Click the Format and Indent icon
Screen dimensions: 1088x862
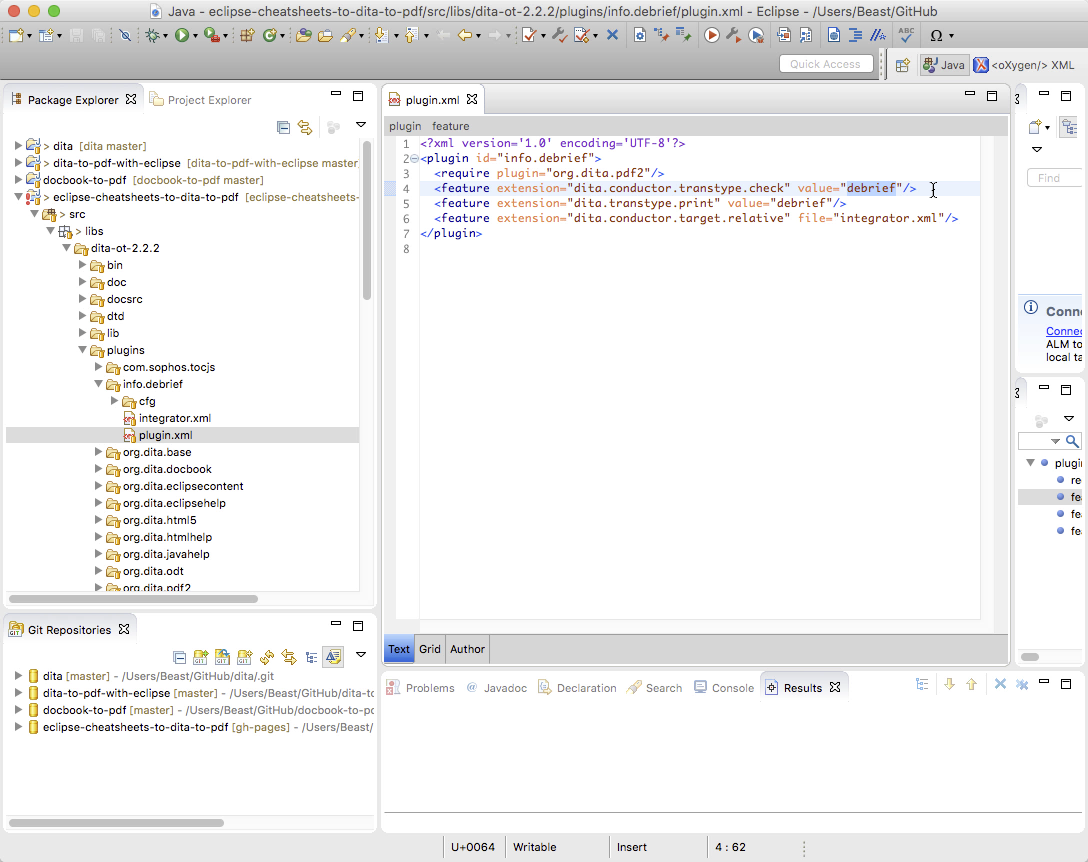(856, 35)
